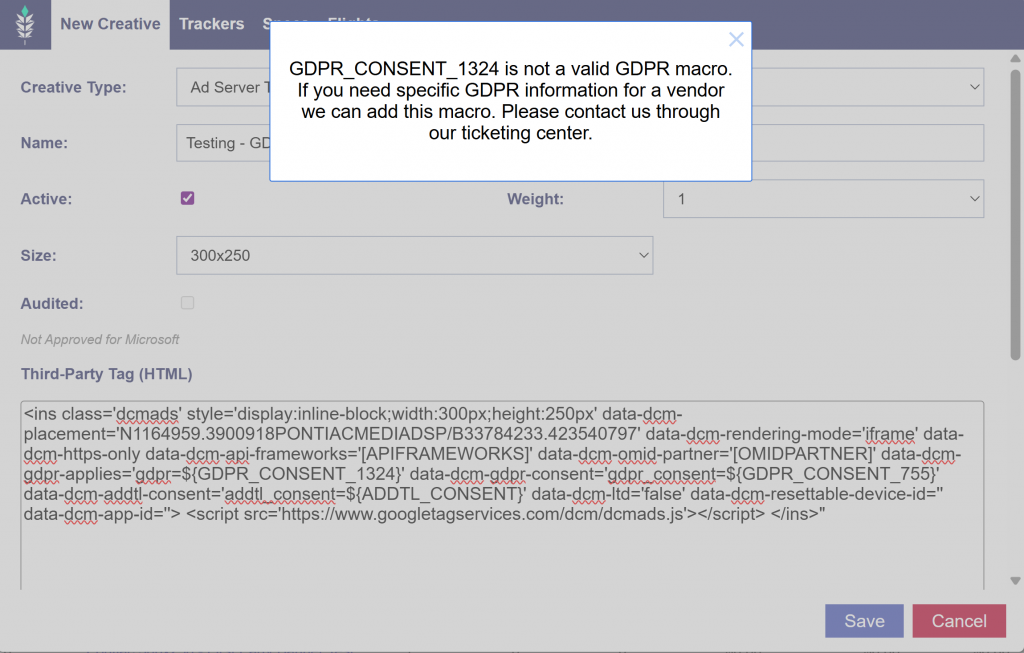Viewport: 1024px width, 653px height.
Task: Save the new creative
Action: [864, 621]
